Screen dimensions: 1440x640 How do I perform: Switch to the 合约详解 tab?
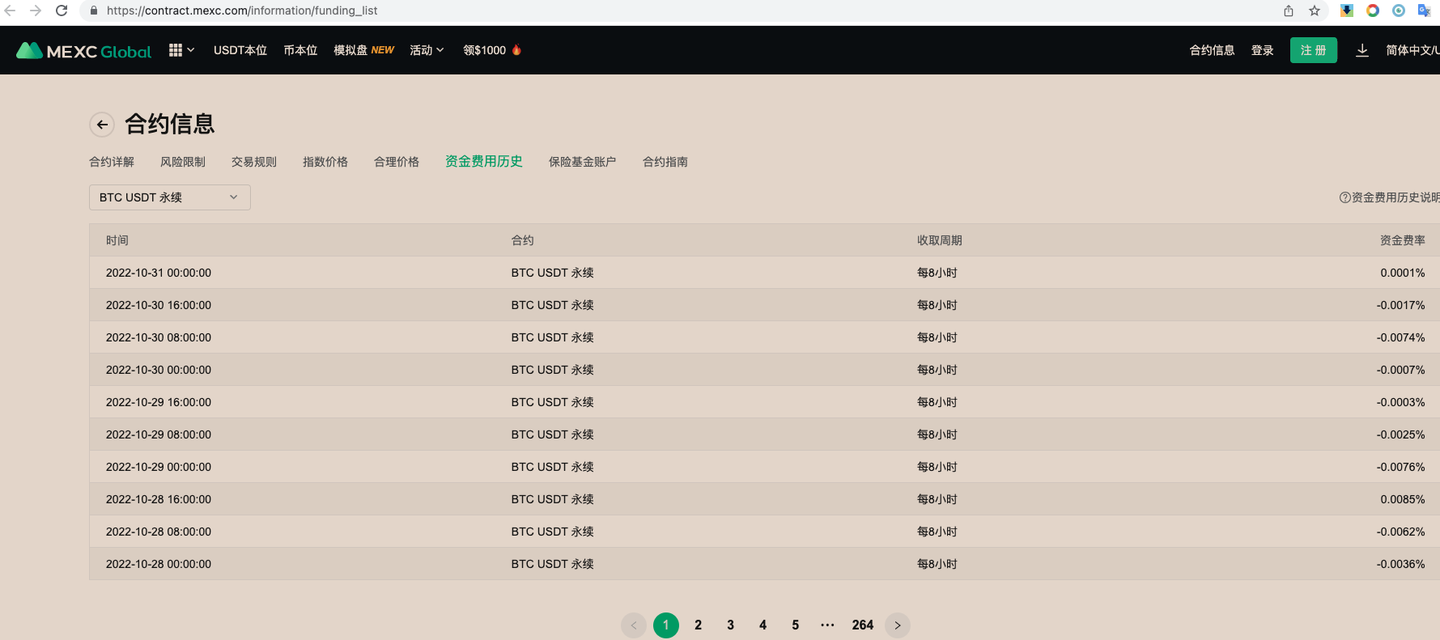pos(110,161)
